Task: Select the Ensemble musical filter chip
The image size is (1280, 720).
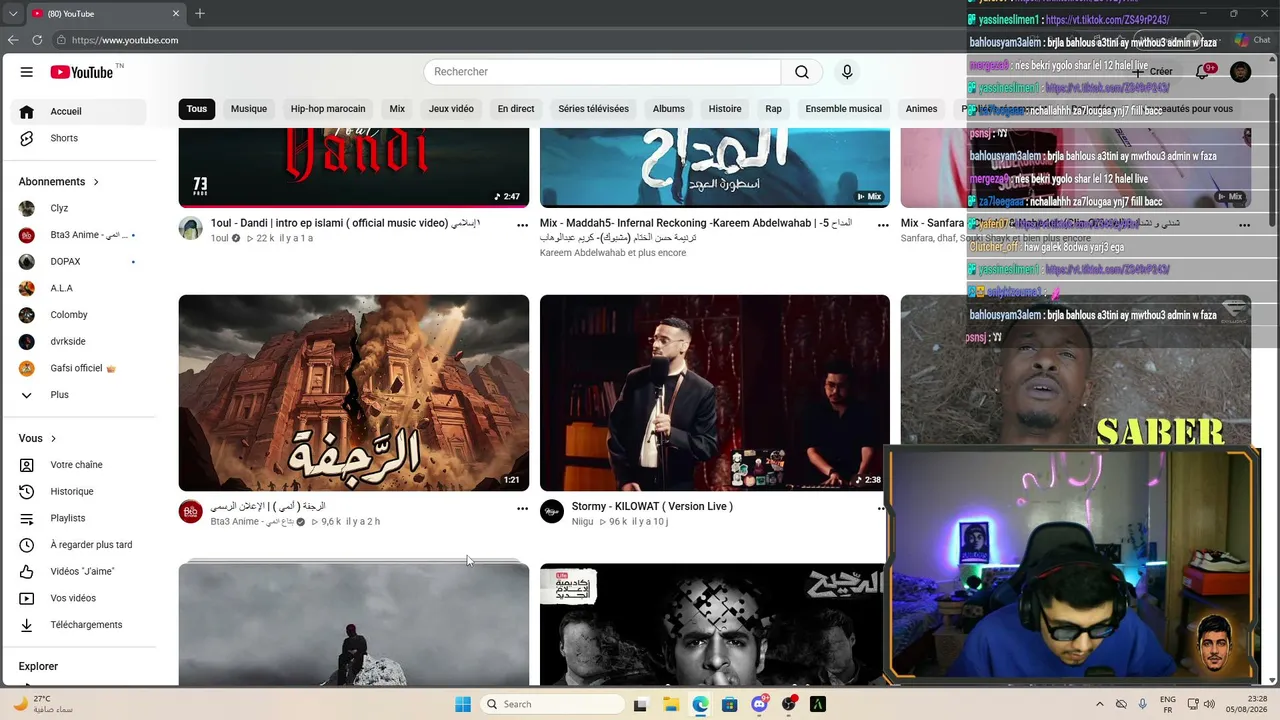Action: coord(844,109)
